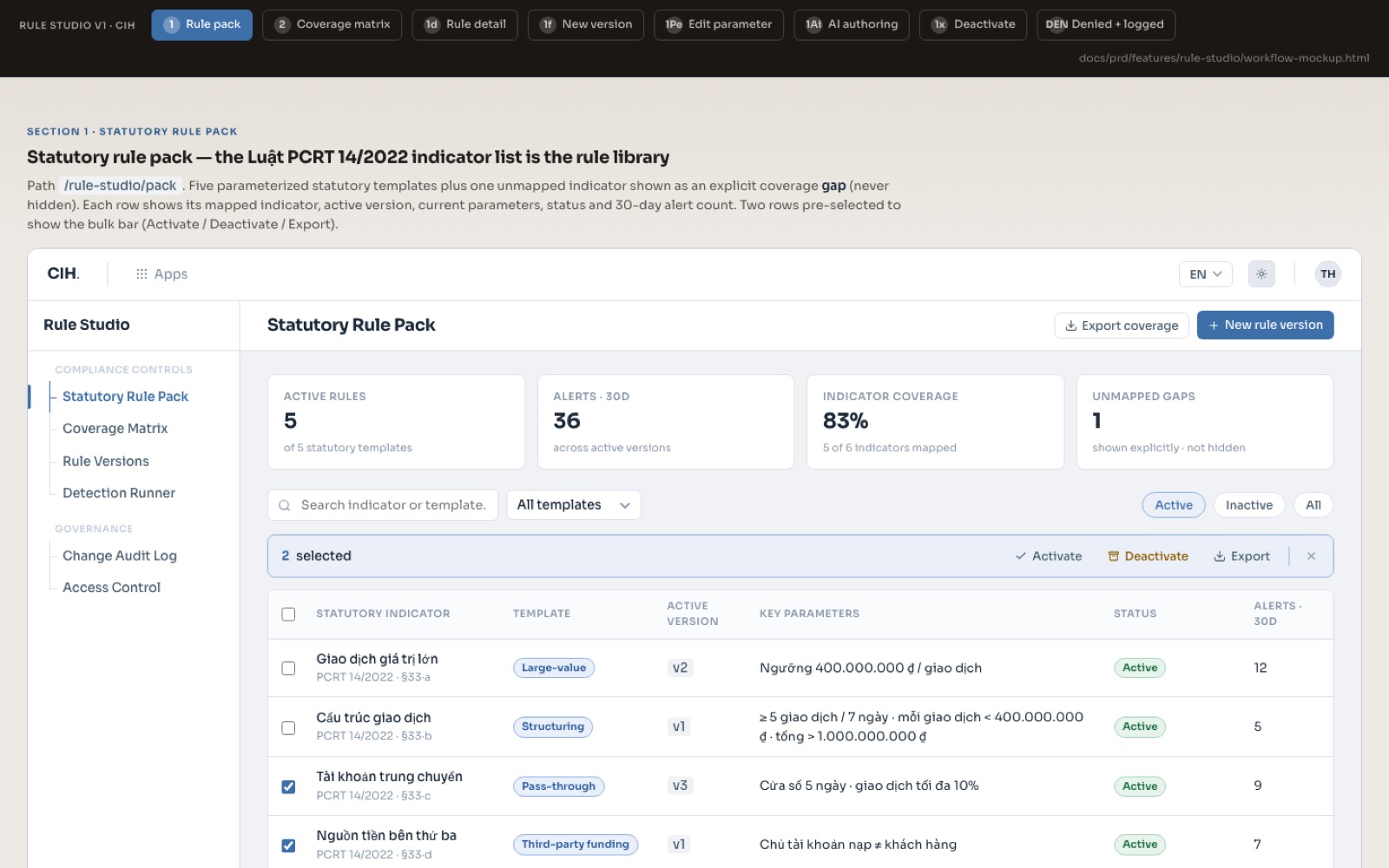The height and width of the screenshot is (868, 1389).
Task: Open Coverage Matrix in sidebar
Action: (x=115, y=429)
